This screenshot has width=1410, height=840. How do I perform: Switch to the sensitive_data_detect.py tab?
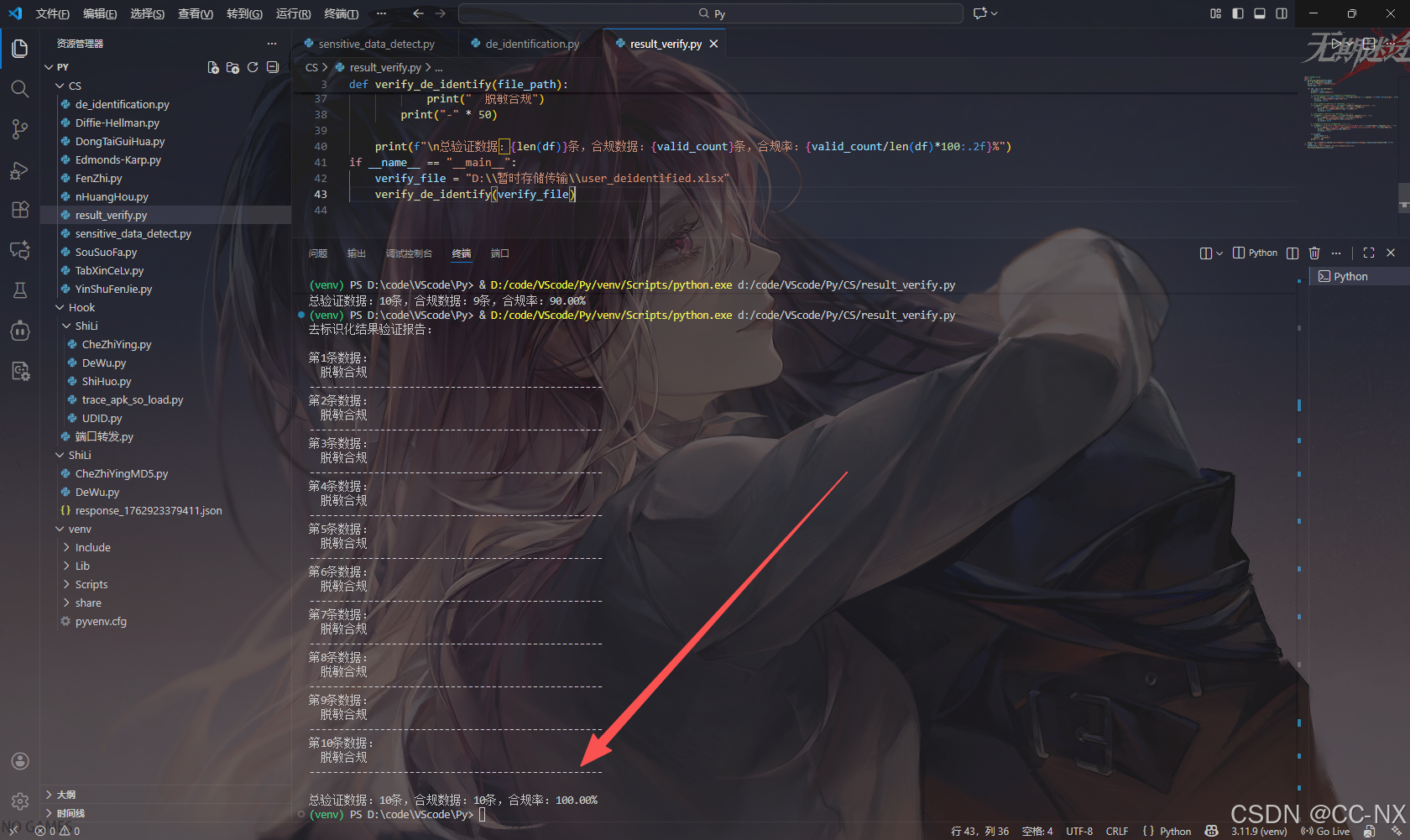click(x=376, y=44)
